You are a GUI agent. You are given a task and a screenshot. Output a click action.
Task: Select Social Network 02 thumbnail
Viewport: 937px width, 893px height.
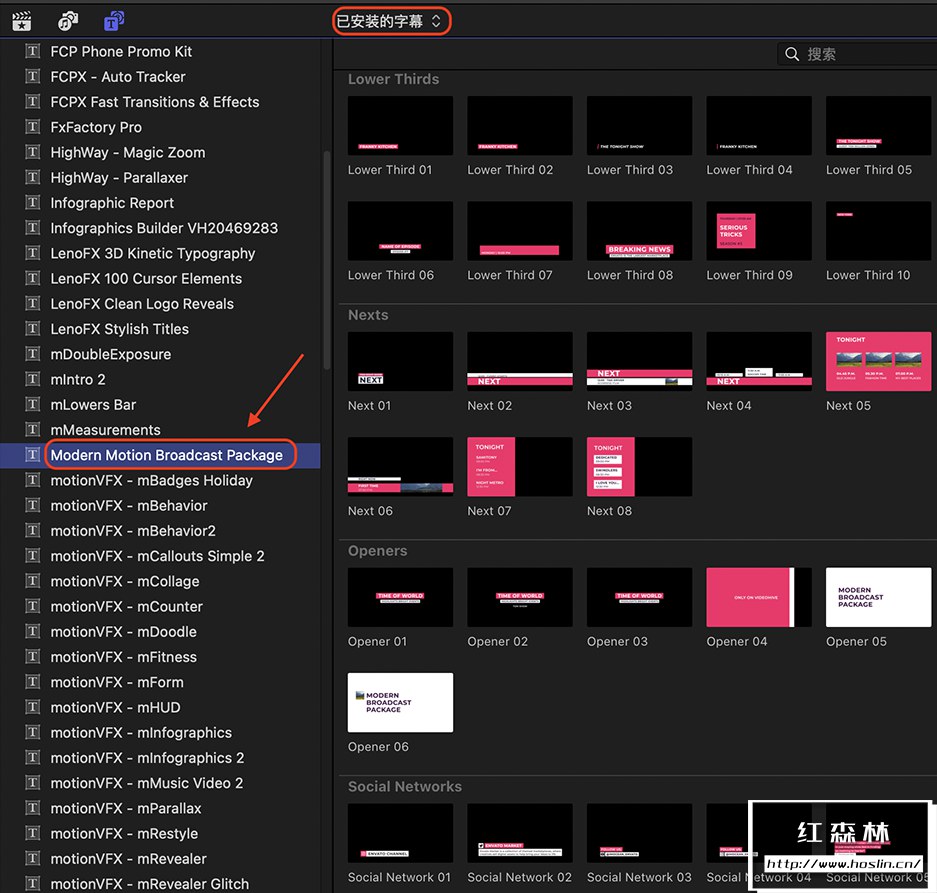(x=520, y=833)
